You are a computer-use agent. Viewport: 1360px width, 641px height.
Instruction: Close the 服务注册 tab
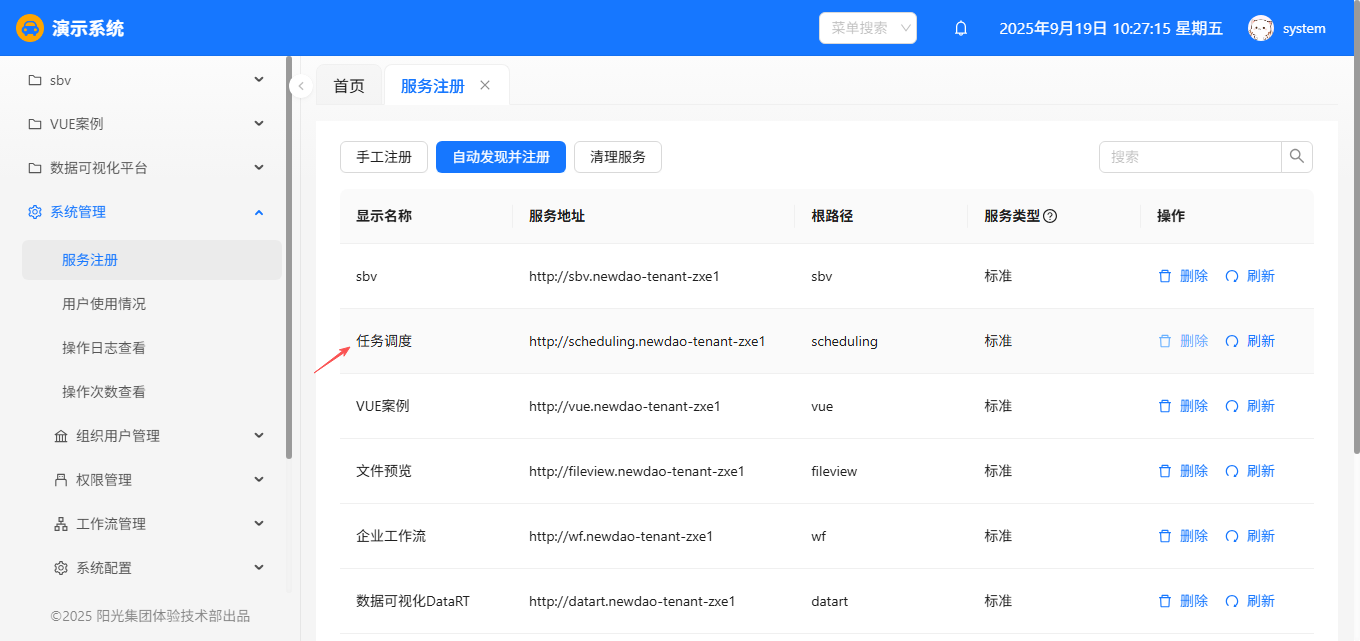coord(485,86)
